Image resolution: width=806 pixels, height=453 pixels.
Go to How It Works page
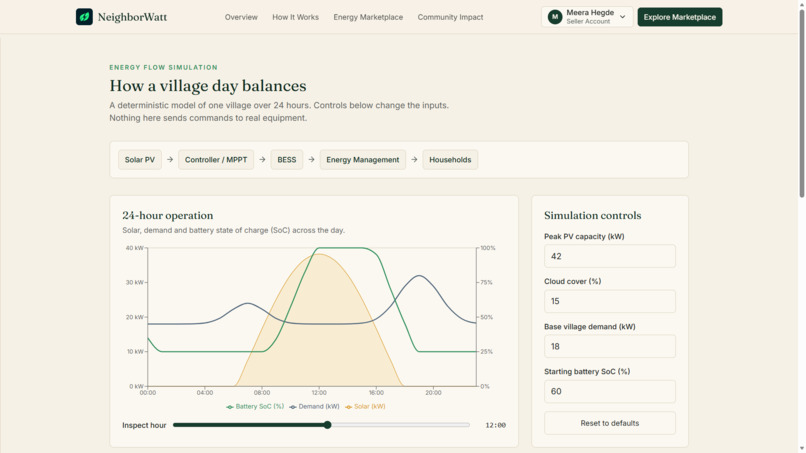[296, 17]
